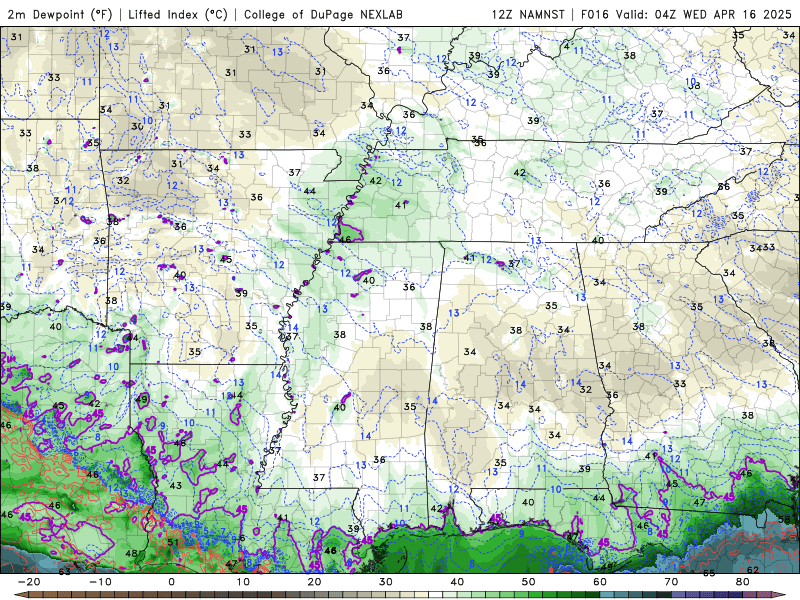Click the -20 label on color scale

(29, 582)
